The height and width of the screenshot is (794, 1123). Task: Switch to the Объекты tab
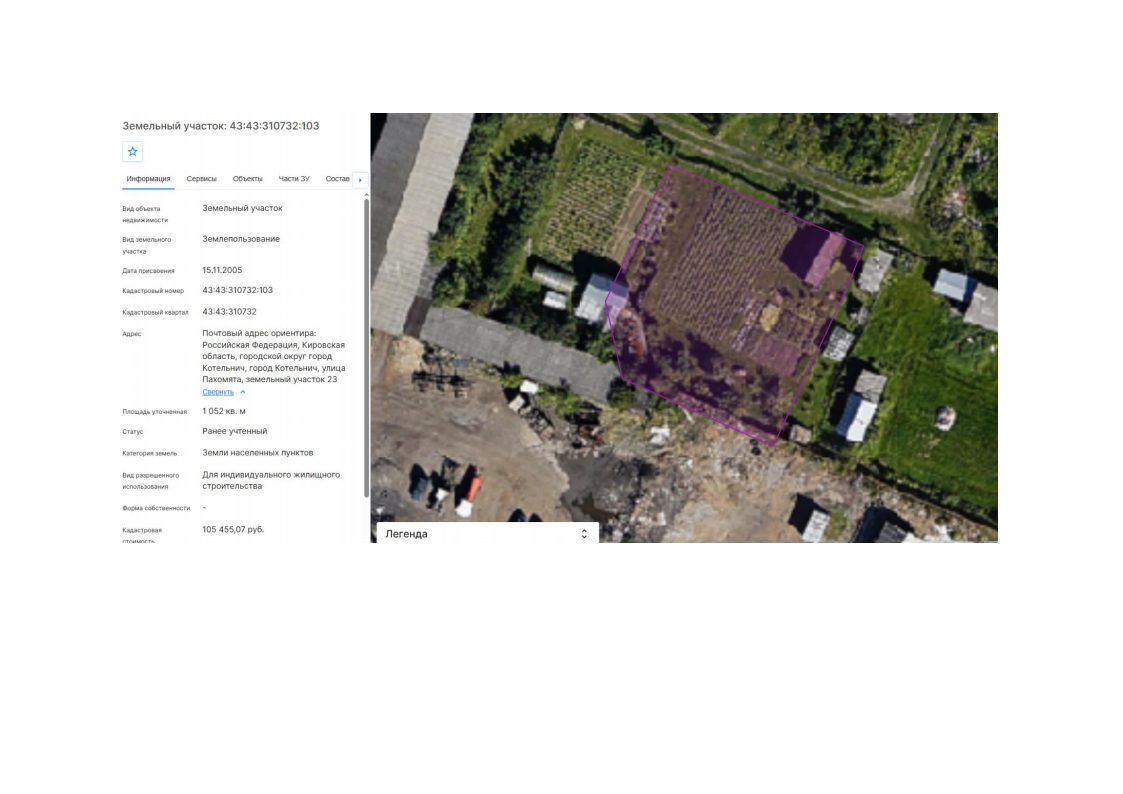(x=247, y=179)
